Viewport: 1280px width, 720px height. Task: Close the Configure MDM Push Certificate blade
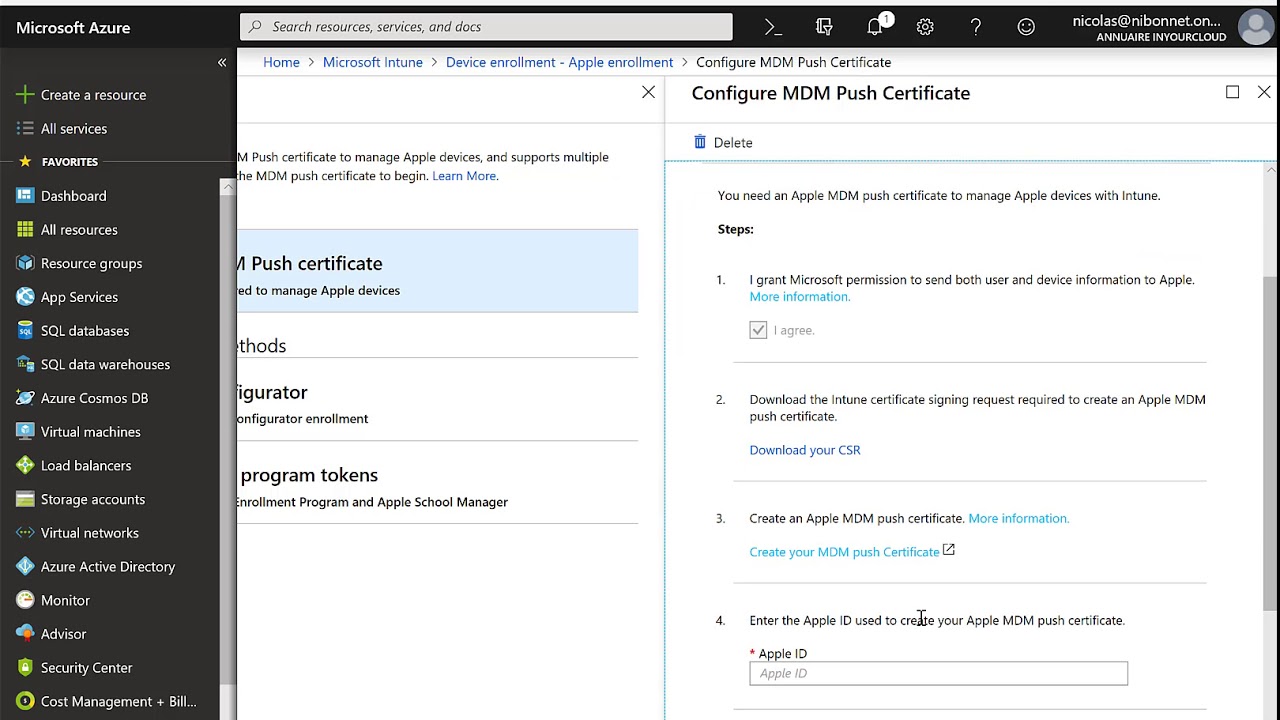[1264, 92]
